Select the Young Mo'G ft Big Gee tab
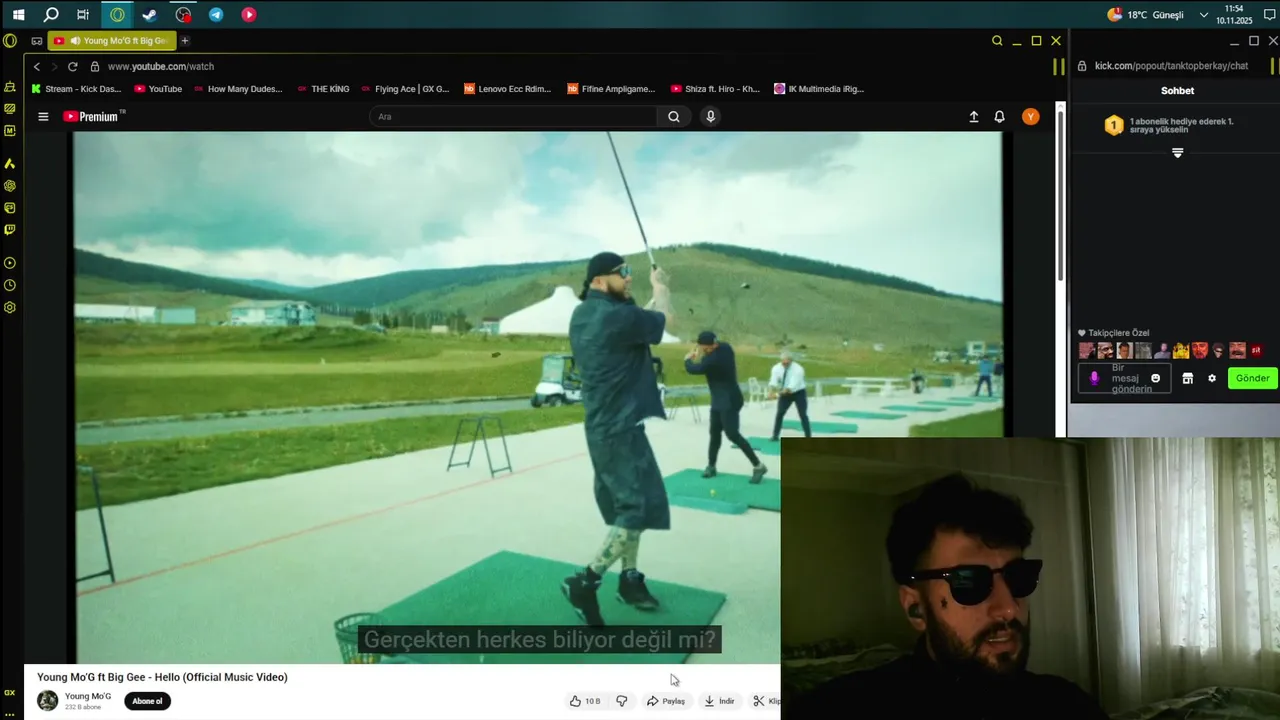 pos(112,41)
